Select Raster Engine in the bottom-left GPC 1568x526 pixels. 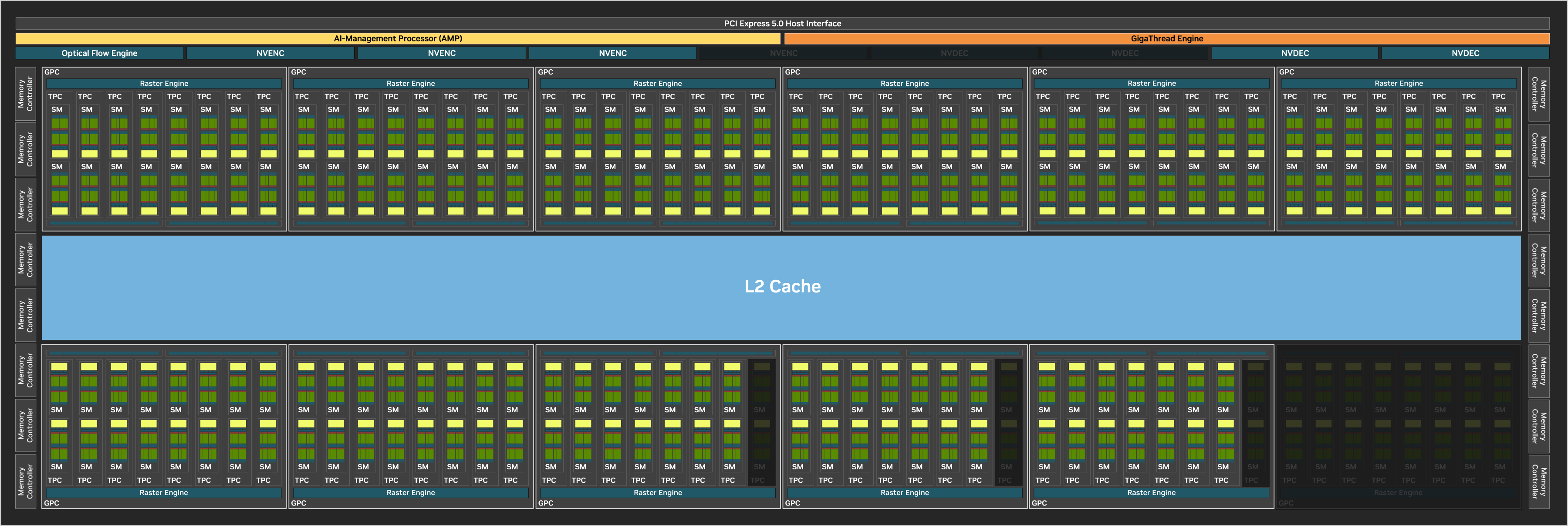[164, 492]
